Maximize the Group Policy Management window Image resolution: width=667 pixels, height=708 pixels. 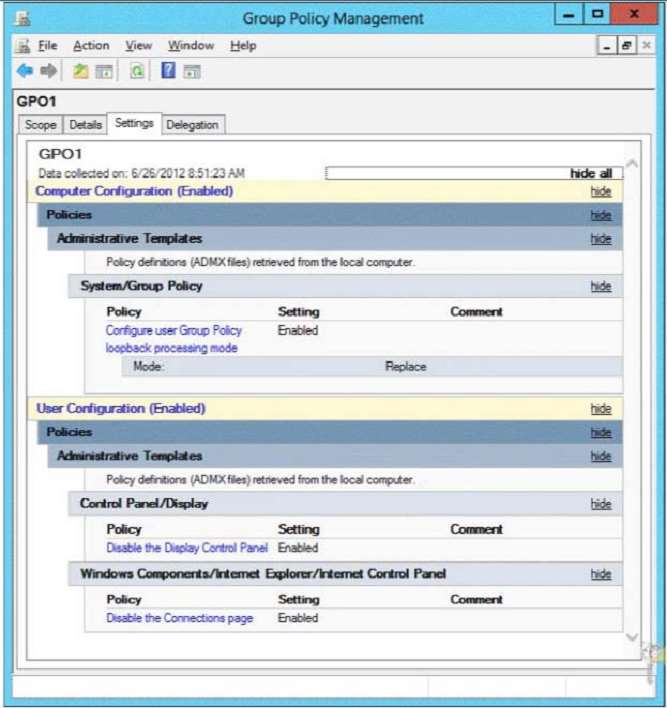597,14
